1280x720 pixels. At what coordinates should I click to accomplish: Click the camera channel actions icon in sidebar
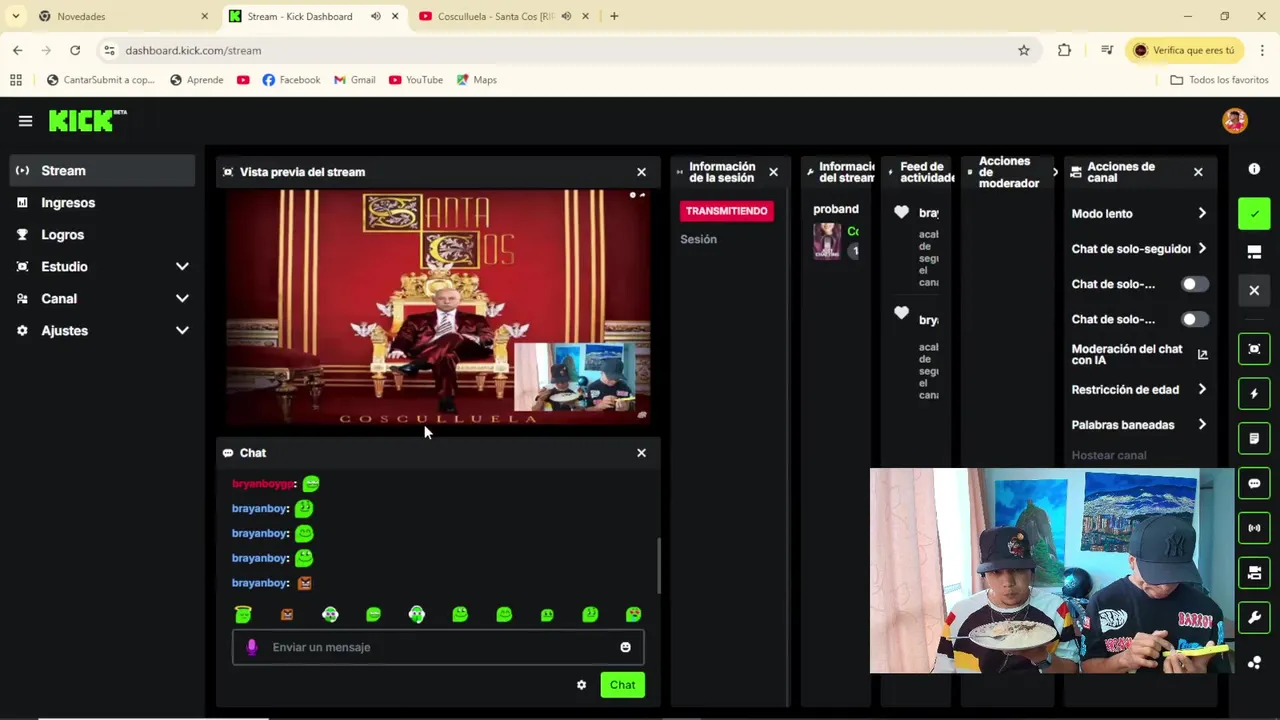point(1254,573)
